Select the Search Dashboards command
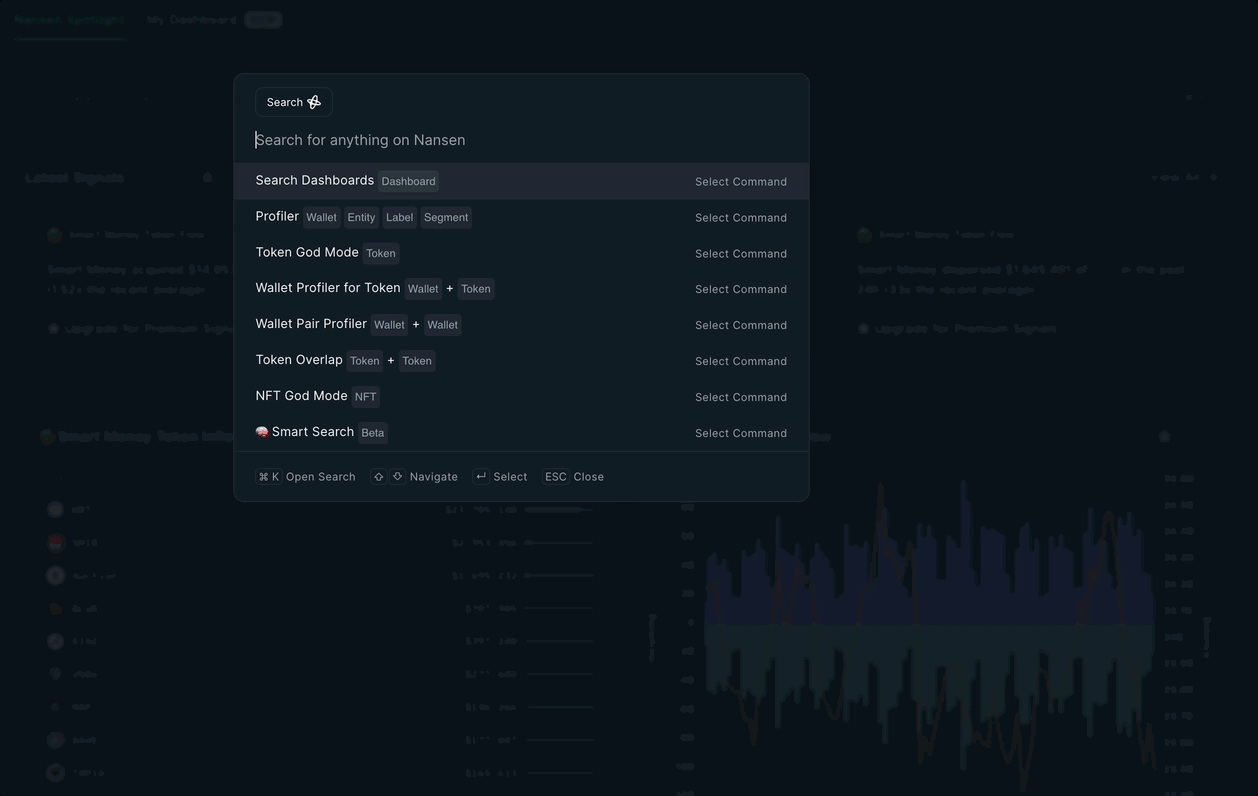Image resolution: width=1258 pixels, height=796 pixels. [521, 181]
